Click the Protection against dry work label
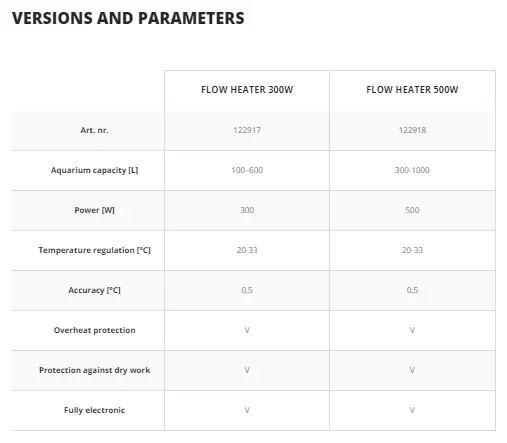The image size is (507, 443). click(x=94, y=370)
